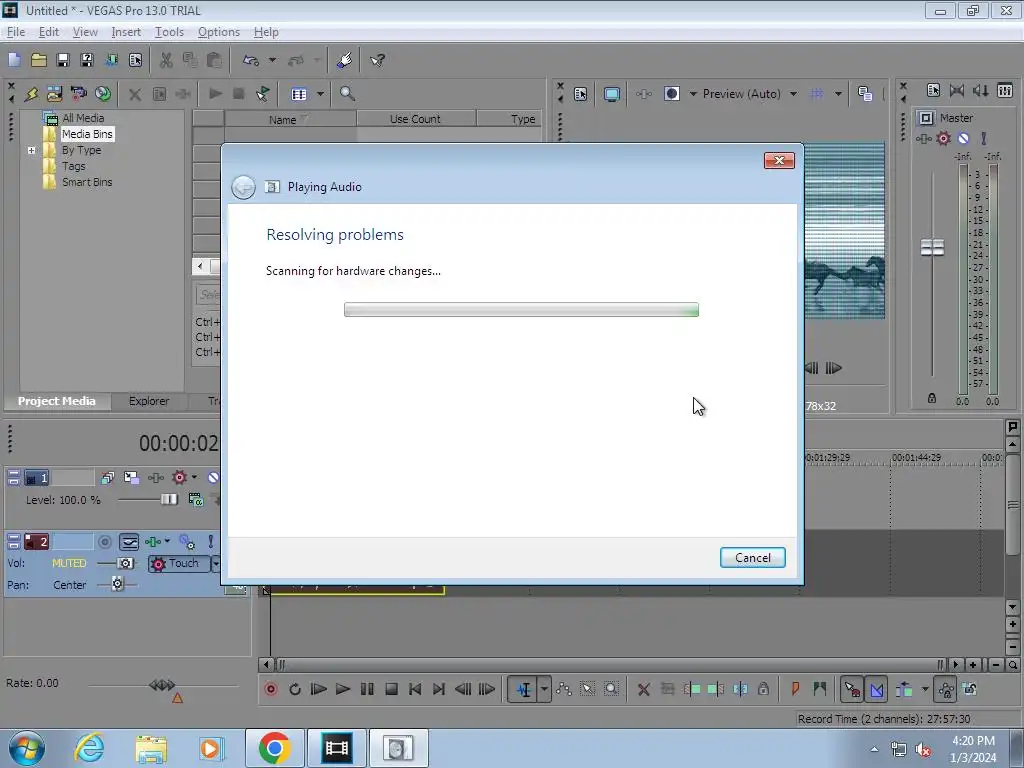Toggle Mute on the Master bus

[x=963, y=138]
